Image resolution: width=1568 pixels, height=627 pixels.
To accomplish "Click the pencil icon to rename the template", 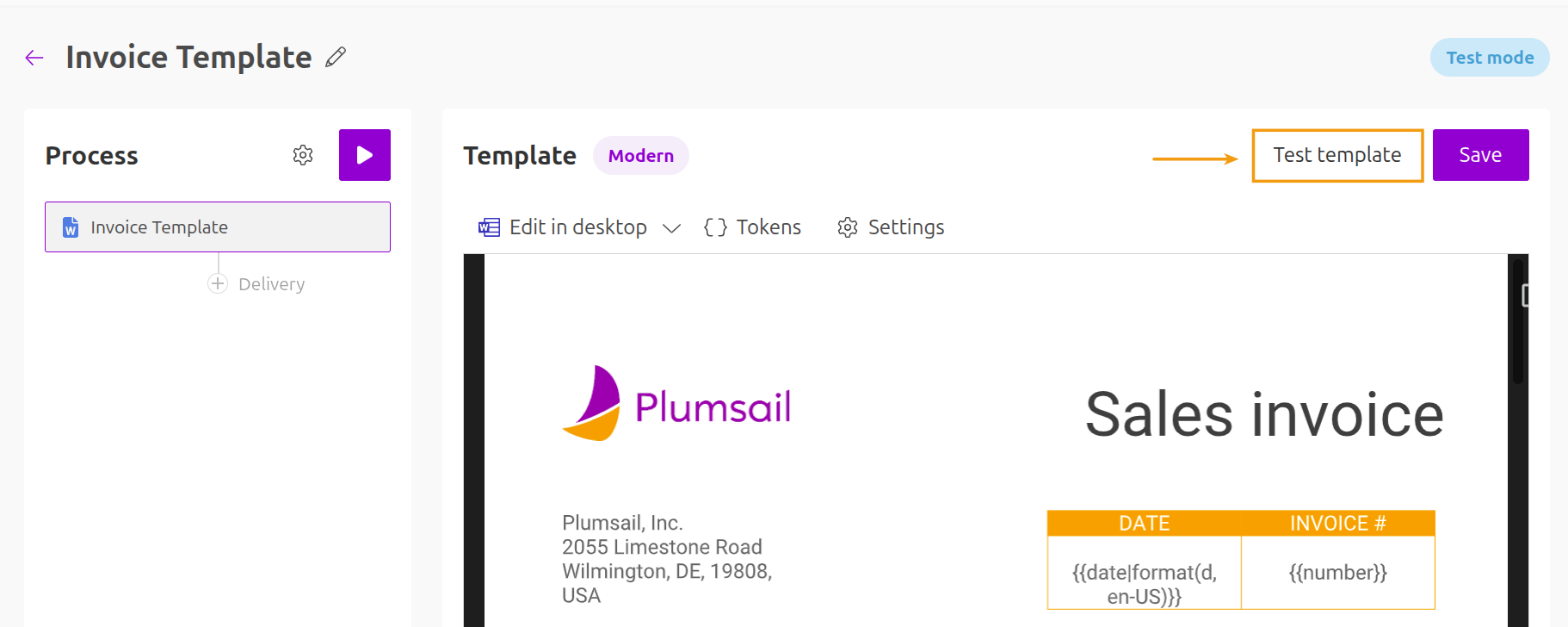I will 336,56.
